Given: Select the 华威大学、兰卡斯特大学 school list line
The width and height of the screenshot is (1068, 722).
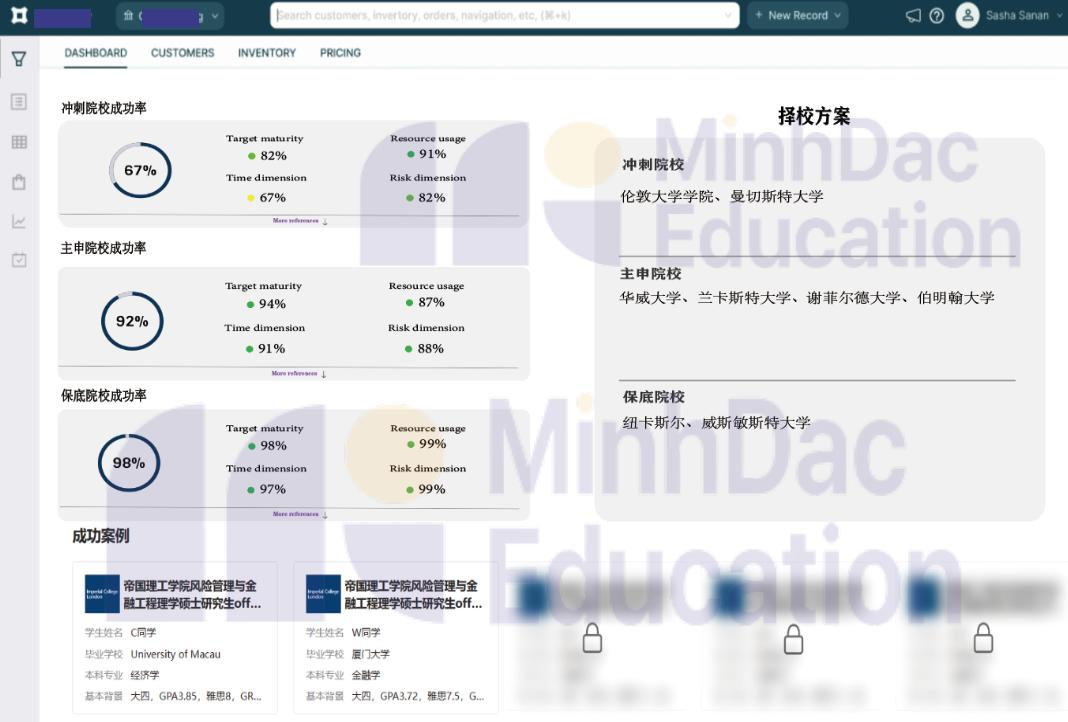Looking at the screenshot, I should 806,298.
